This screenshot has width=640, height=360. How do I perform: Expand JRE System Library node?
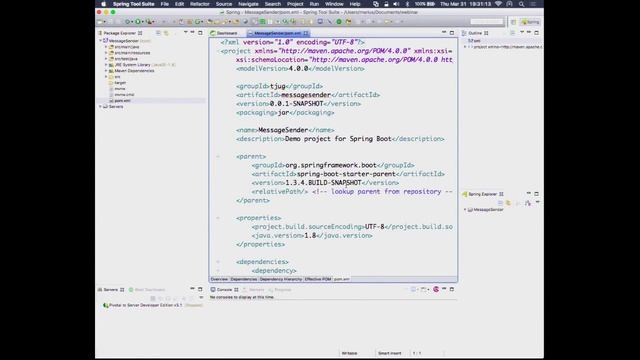pyautogui.click(x=106, y=64)
